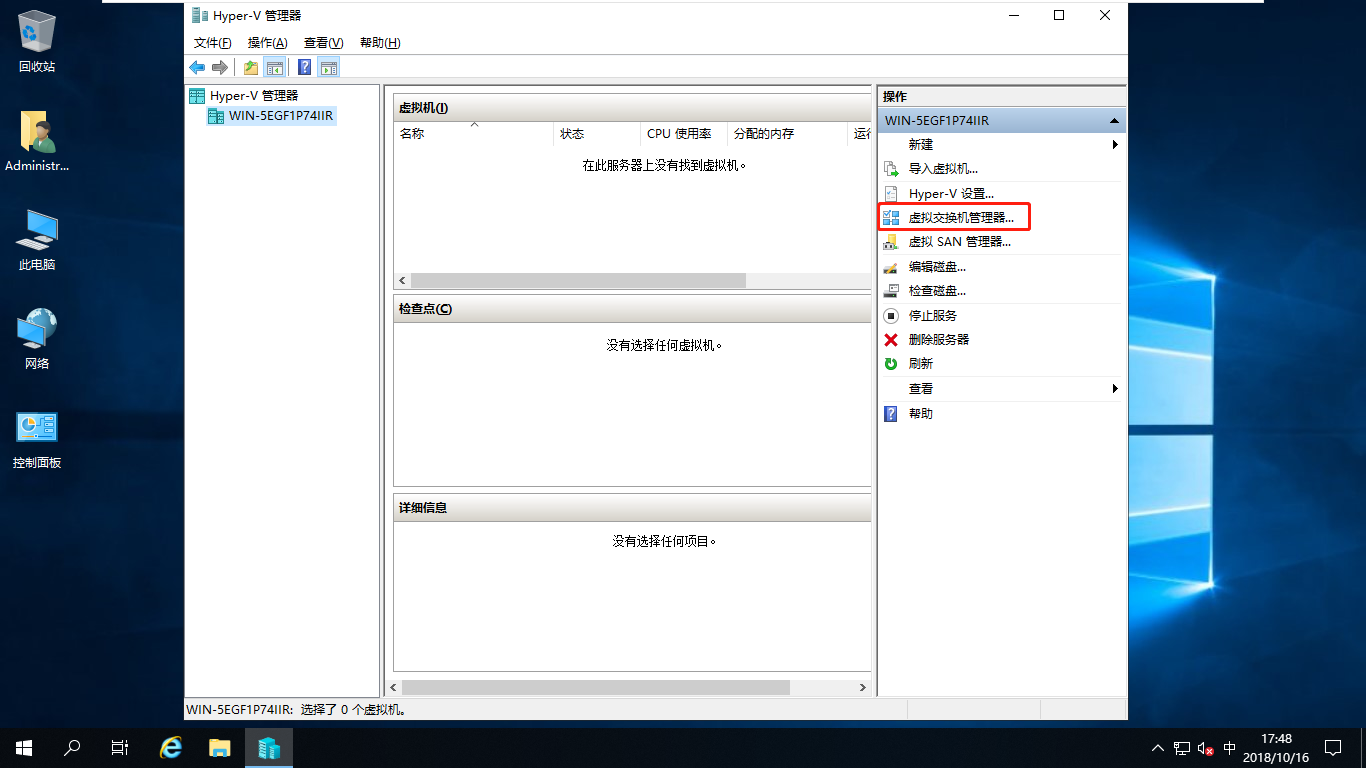Click 停止服务 action
Image resolution: width=1366 pixels, height=768 pixels.
click(933, 316)
